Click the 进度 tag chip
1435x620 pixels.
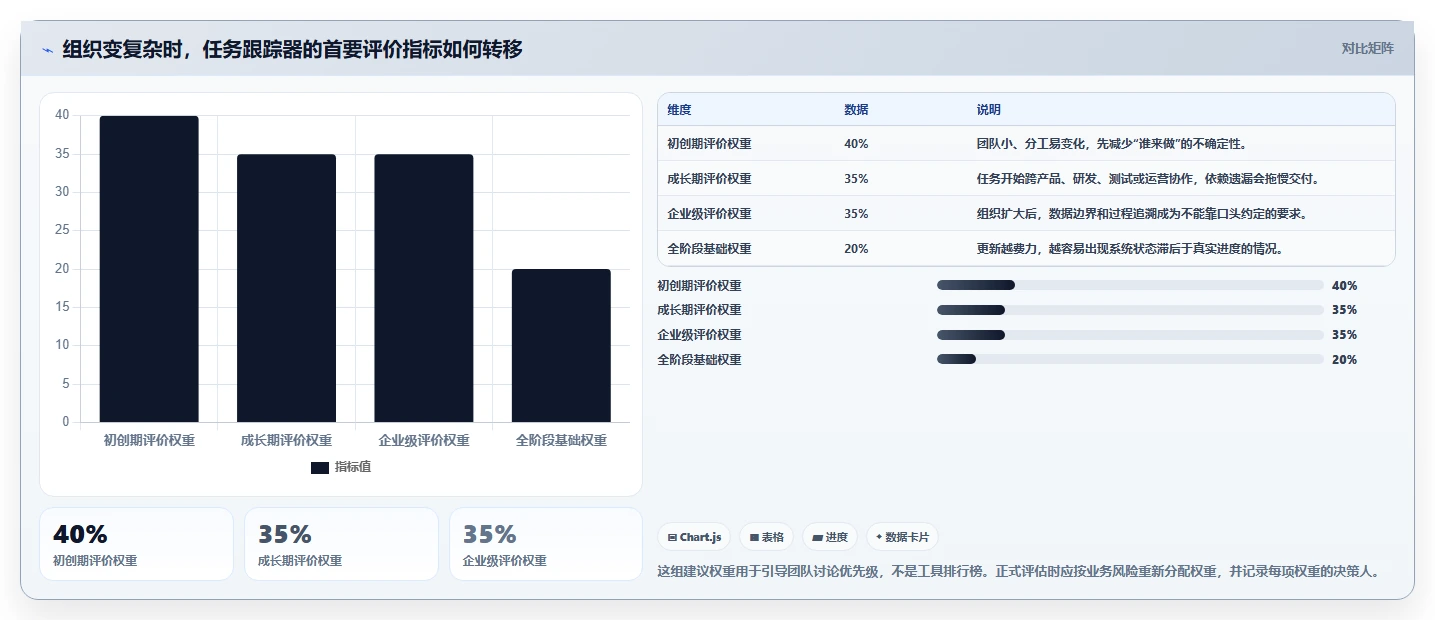click(x=830, y=537)
